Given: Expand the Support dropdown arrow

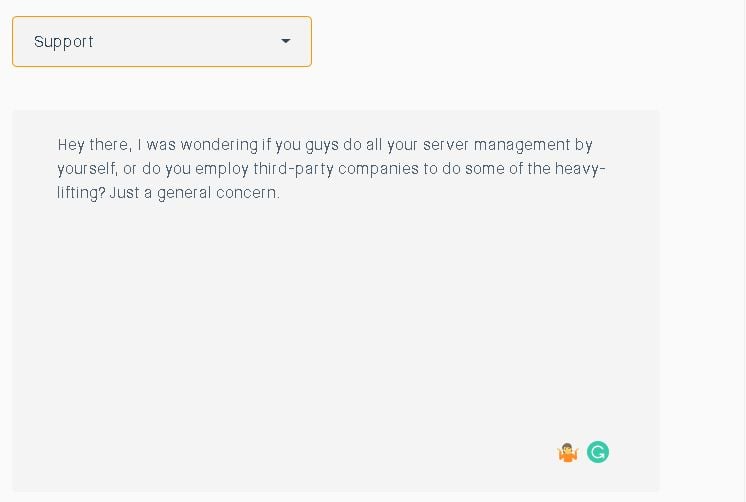Looking at the screenshot, I should (x=285, y=41).
